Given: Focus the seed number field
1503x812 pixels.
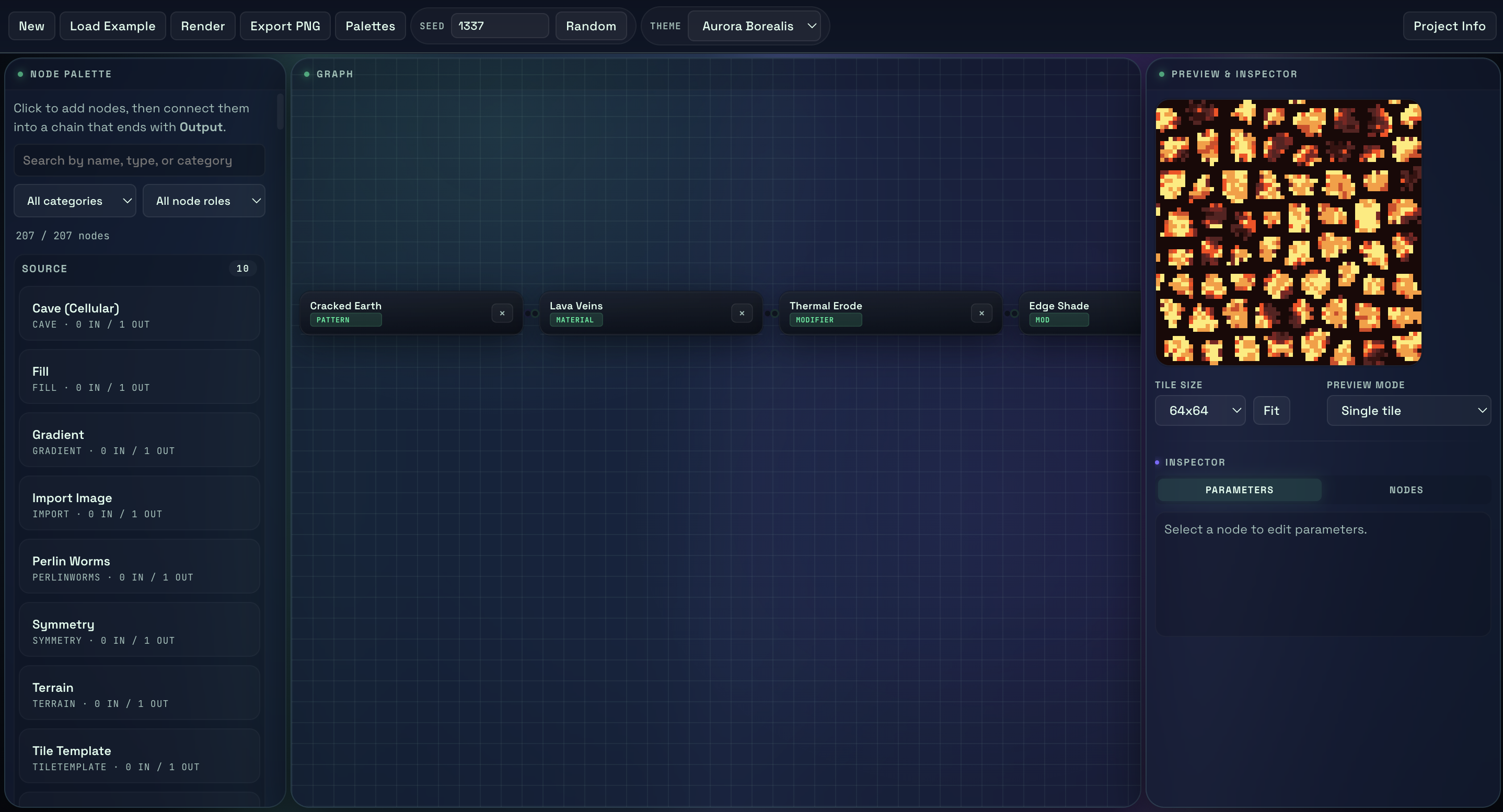Looking at the screenshot, I should click(499, 26).
